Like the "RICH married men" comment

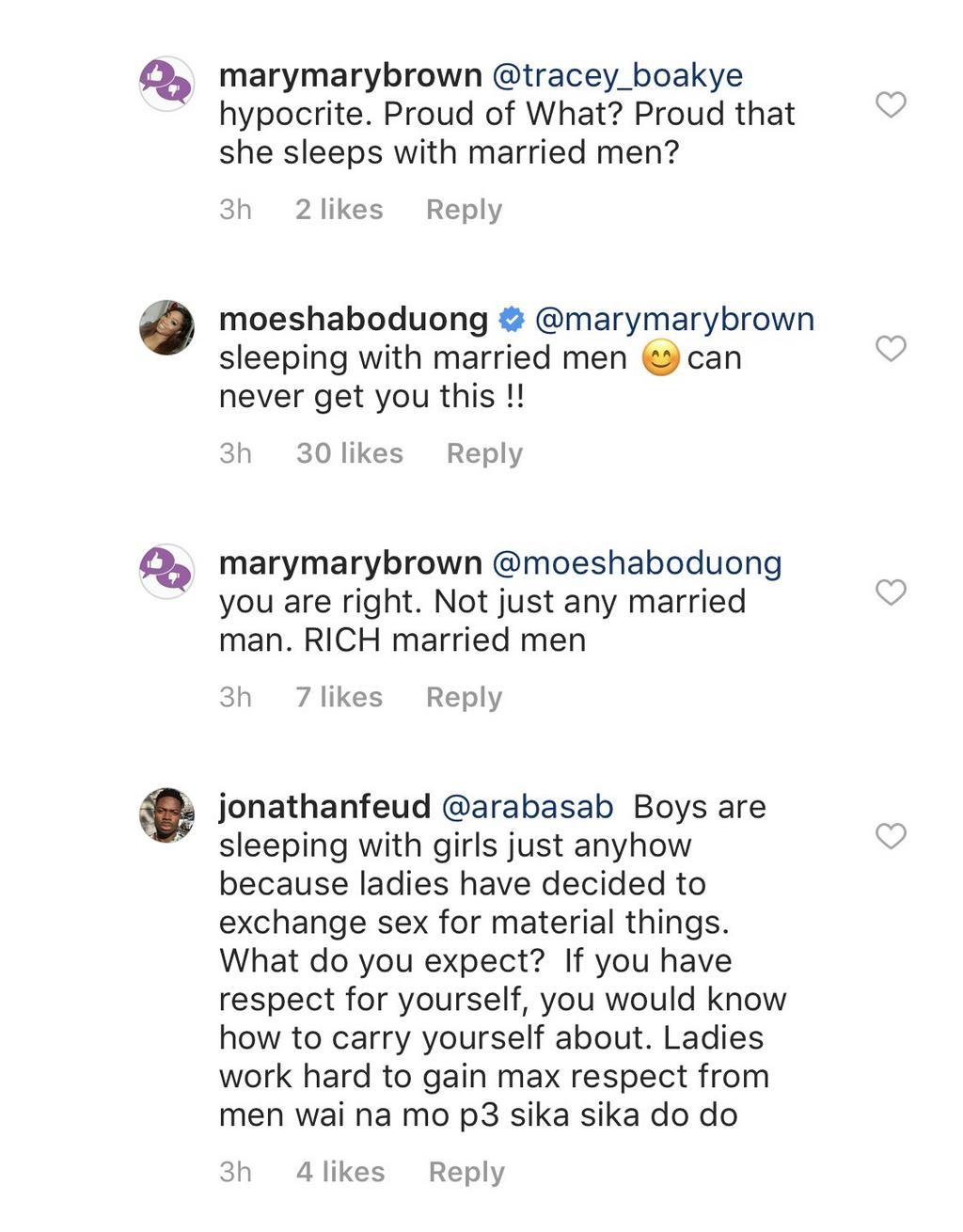pos(891,592)
